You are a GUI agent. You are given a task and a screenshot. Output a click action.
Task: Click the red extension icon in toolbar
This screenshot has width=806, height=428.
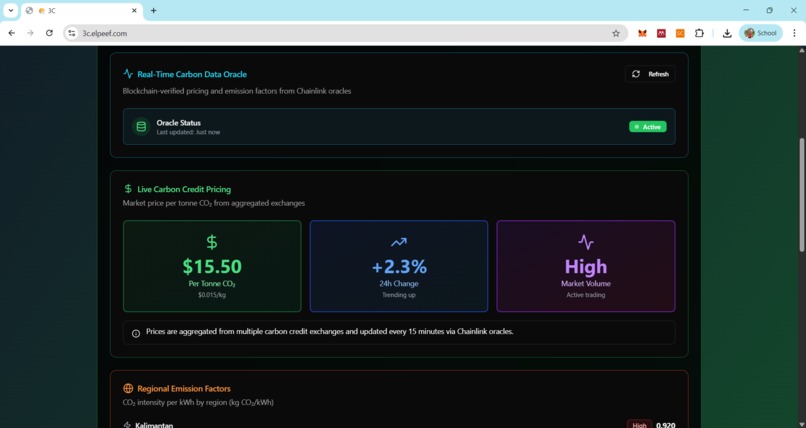[x=661, y=33]
